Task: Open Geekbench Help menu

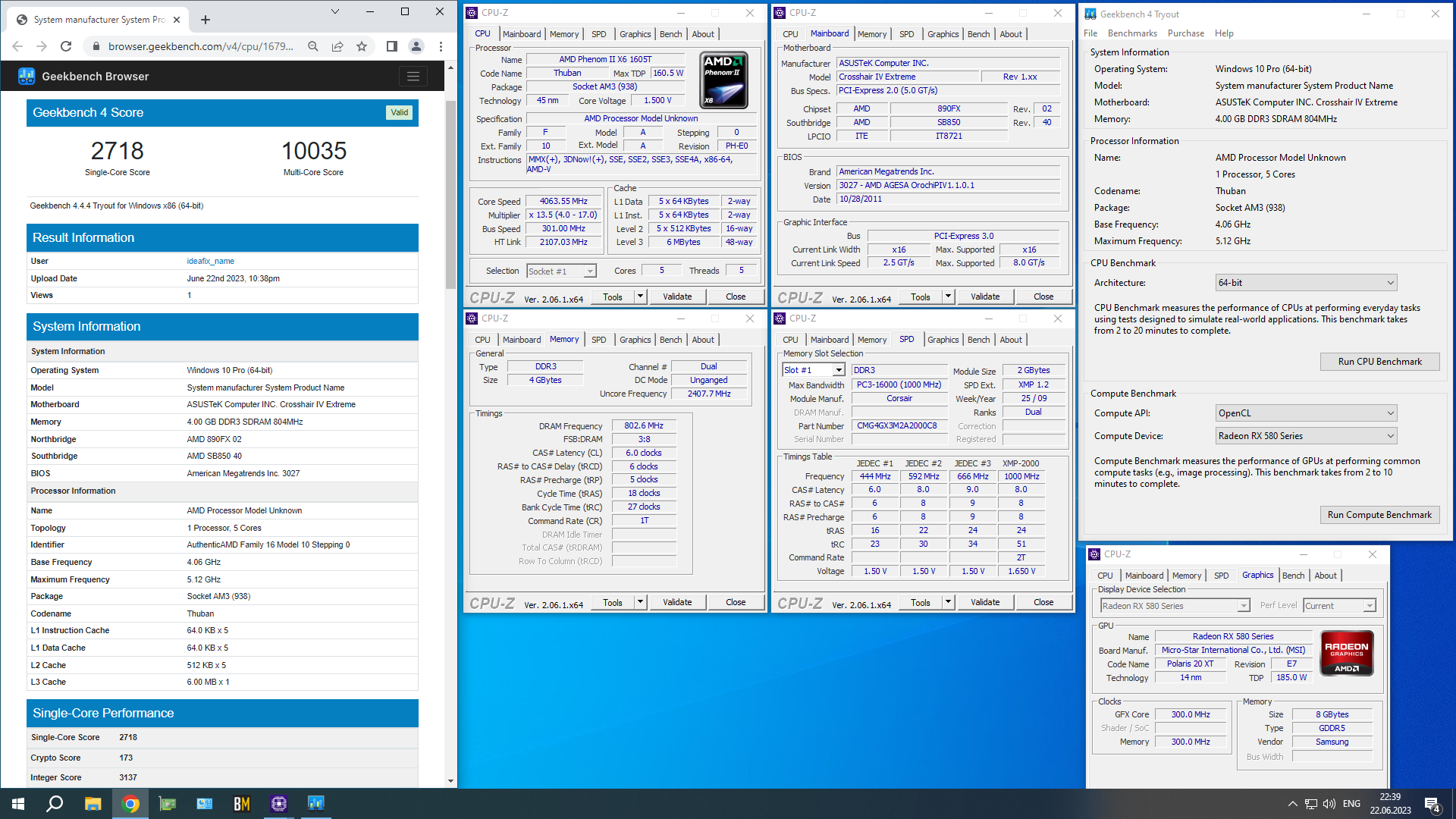Action: [x=1224, y=33]
